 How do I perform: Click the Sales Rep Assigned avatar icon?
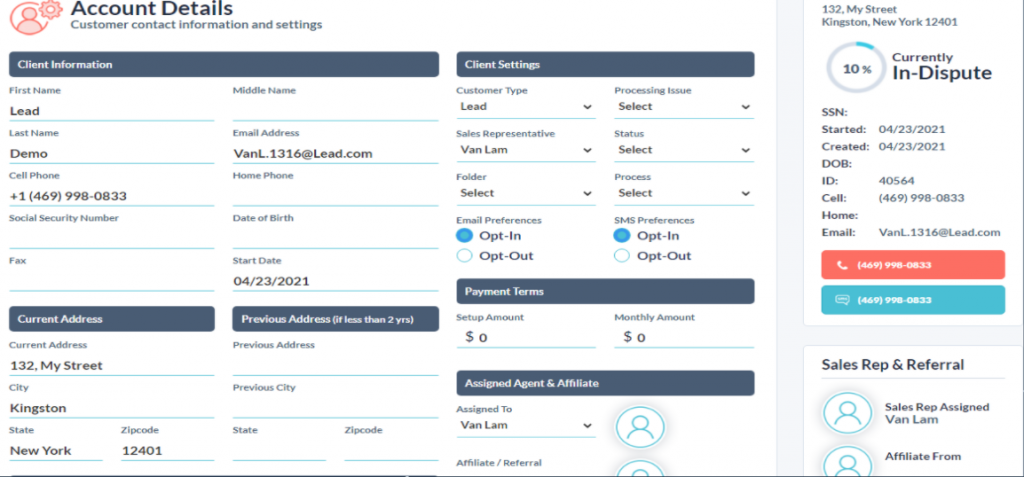coord(846,413)
